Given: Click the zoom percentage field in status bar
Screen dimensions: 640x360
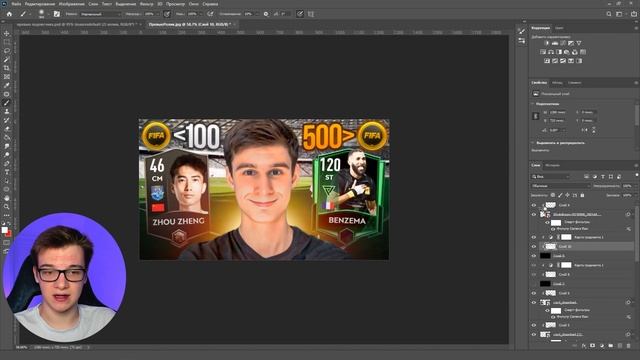Looking at the screenshot, I should pos(21,347).
